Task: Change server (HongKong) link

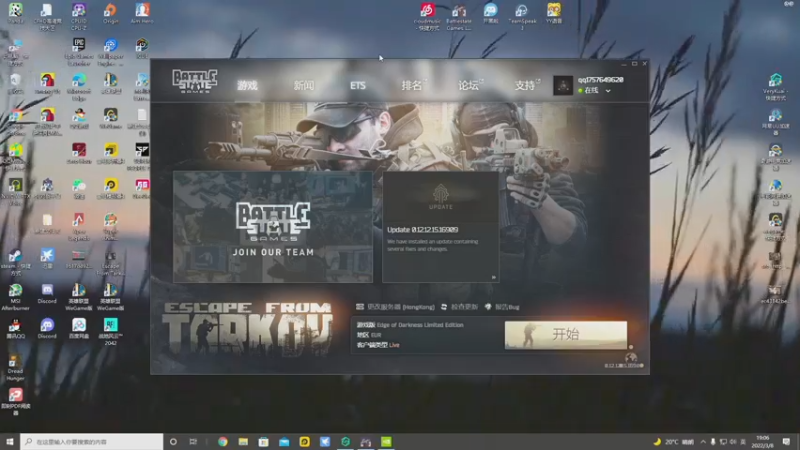Action: [x=395, y=307]
